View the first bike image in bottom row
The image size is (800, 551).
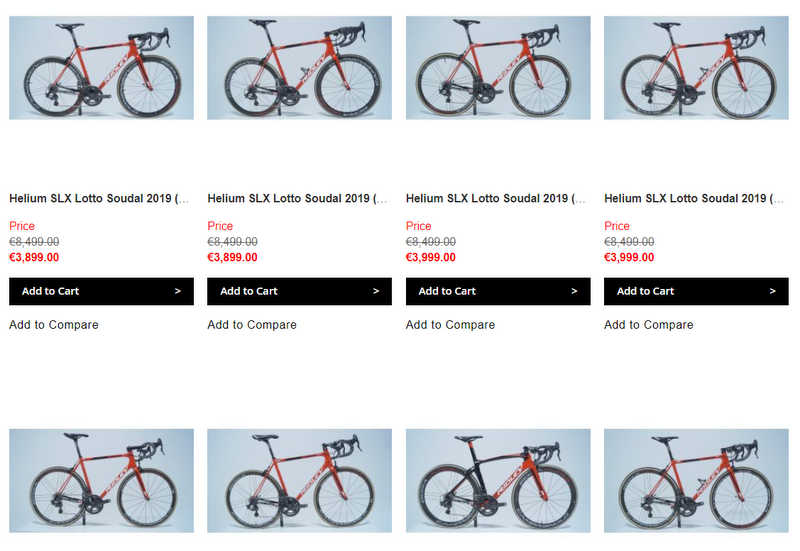click(x=101, y=481)
